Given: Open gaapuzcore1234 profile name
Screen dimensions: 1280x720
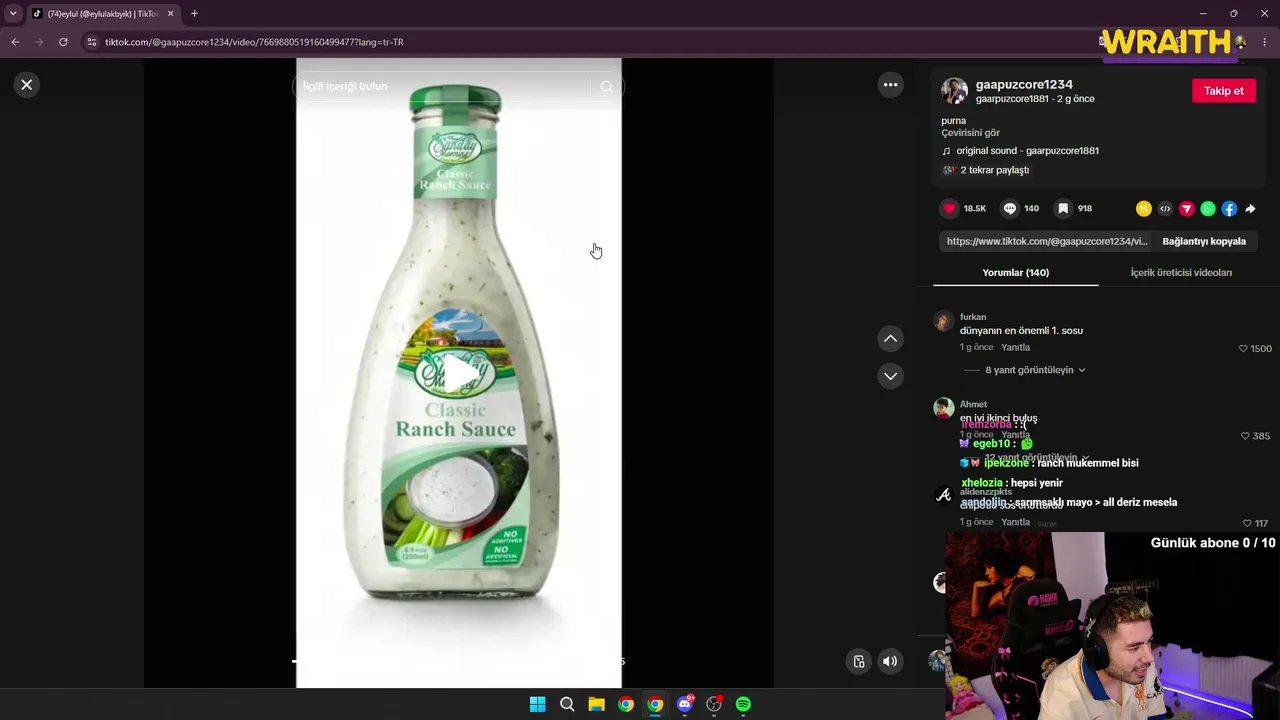Looking at the screenshot, I should tap(1024, 85).
